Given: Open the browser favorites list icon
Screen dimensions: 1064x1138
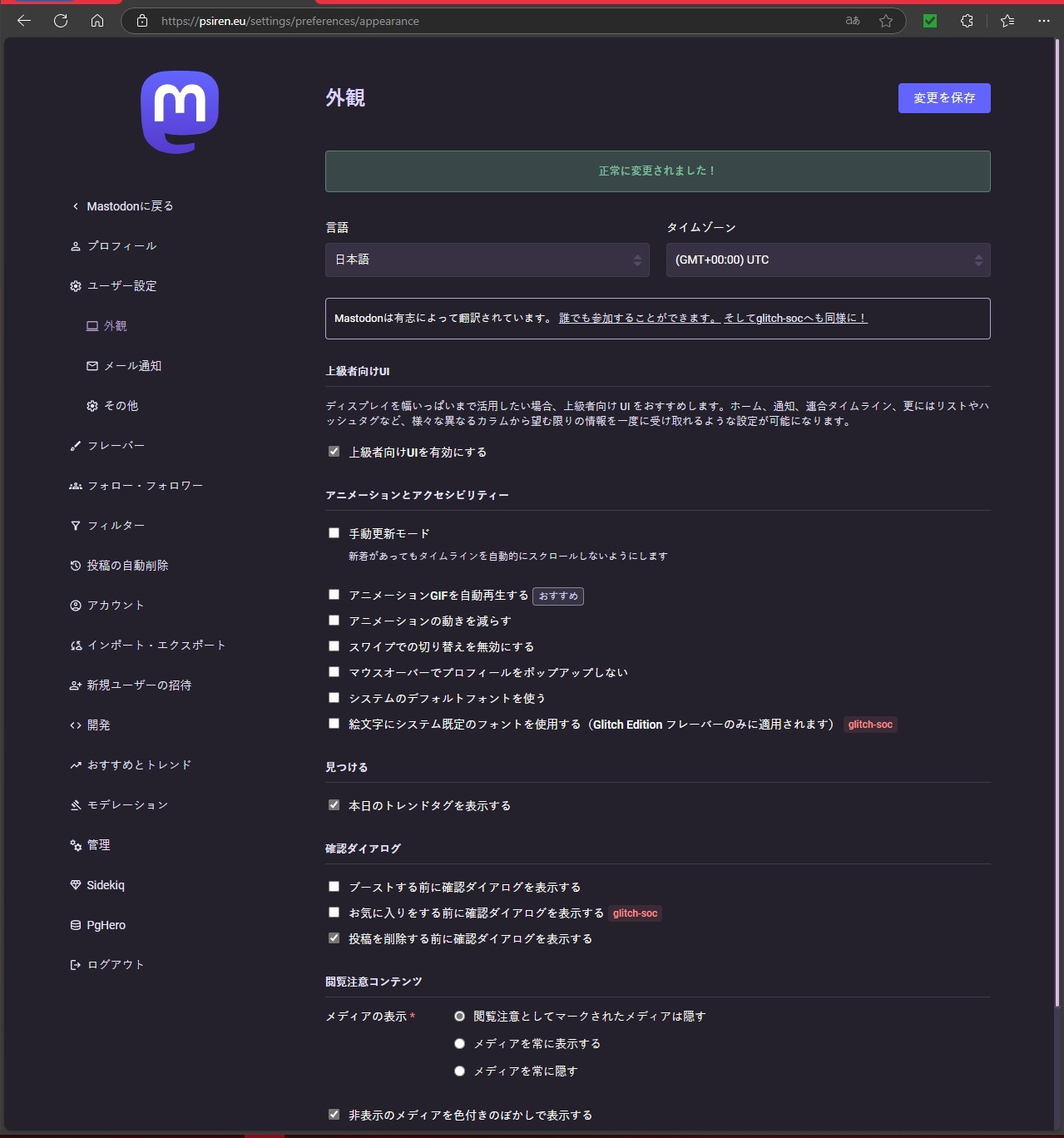Looking at the screenshot, I should click(x=1007, y=21).
